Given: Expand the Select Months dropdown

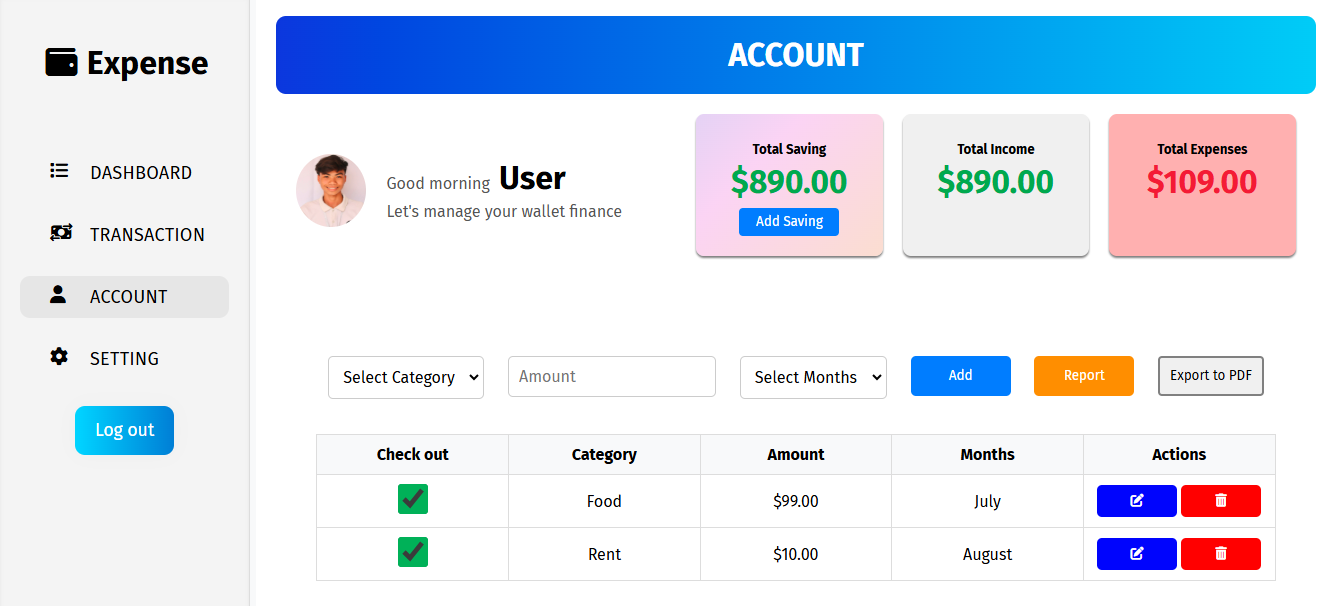Looking at the screenshot, I should (x=813, y=377).
